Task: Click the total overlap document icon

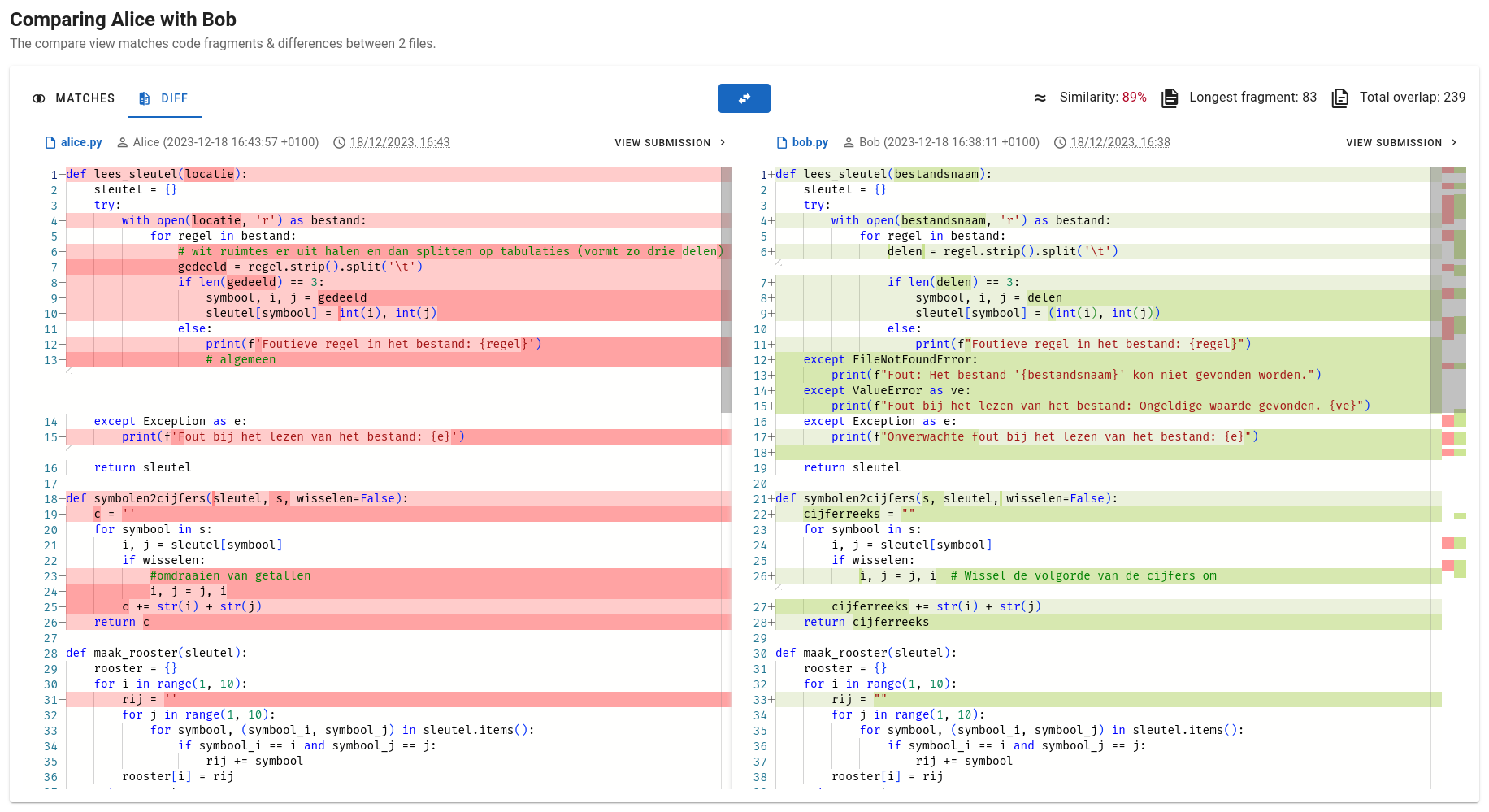Action: pos(1339,98)
